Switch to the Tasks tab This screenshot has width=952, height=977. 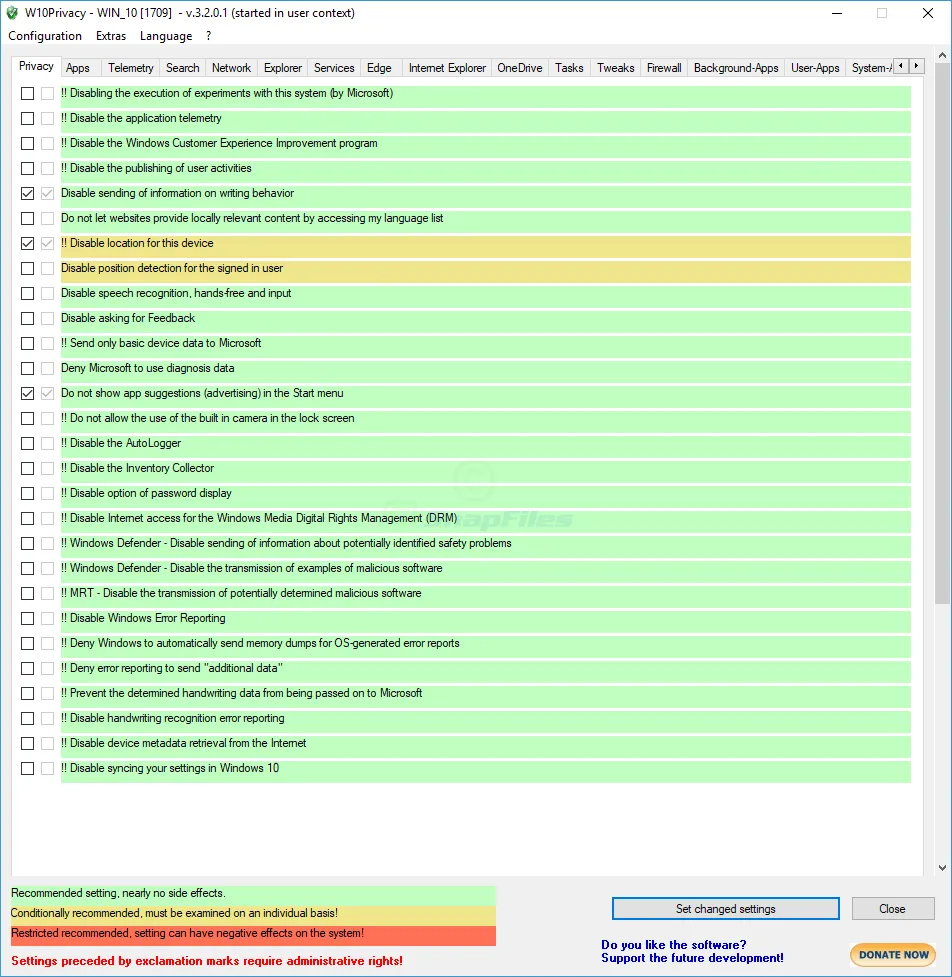pyautogui.click(x=569, y=68)
